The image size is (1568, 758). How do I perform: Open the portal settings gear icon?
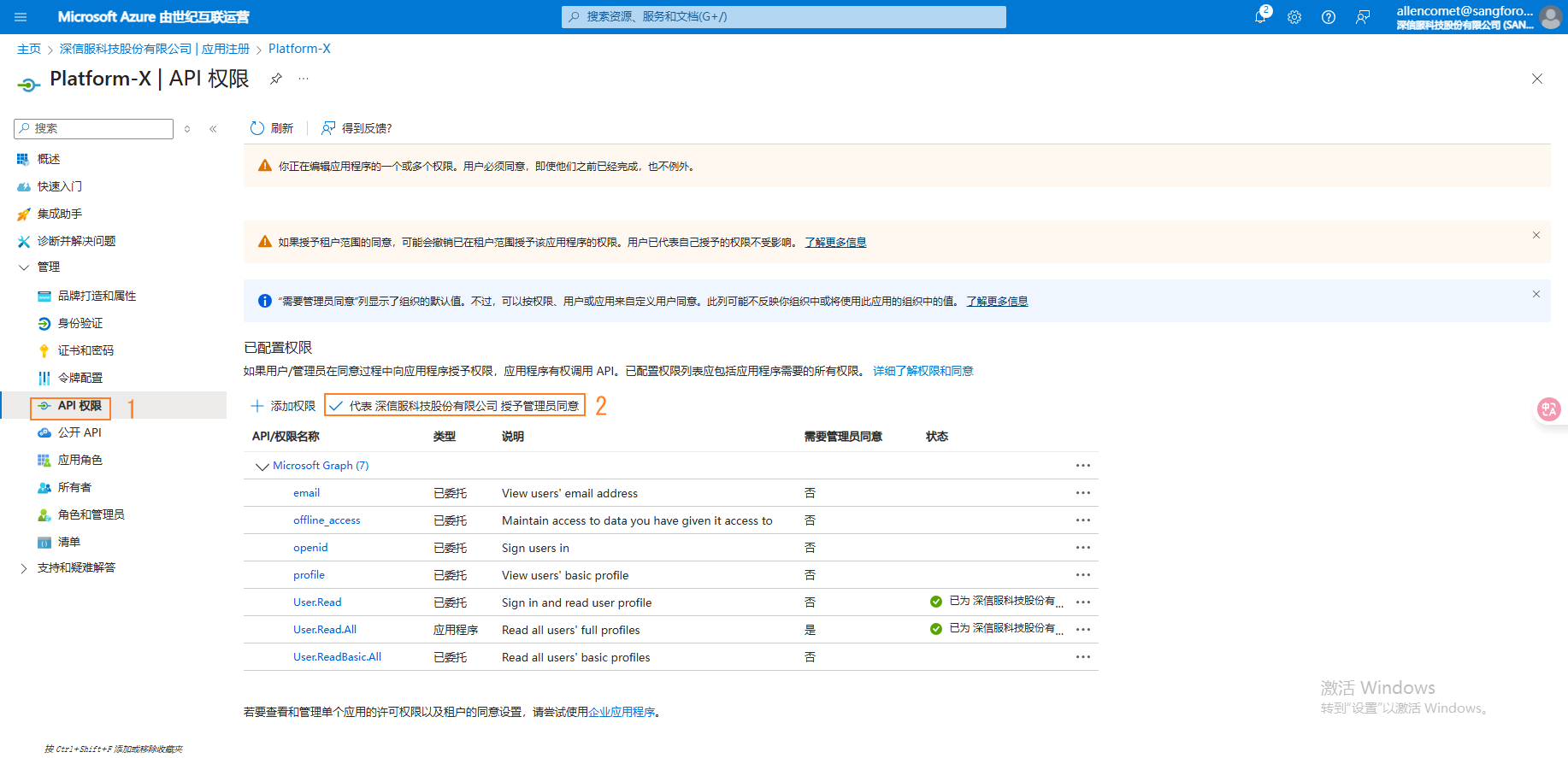click(x=1294, y=17)
